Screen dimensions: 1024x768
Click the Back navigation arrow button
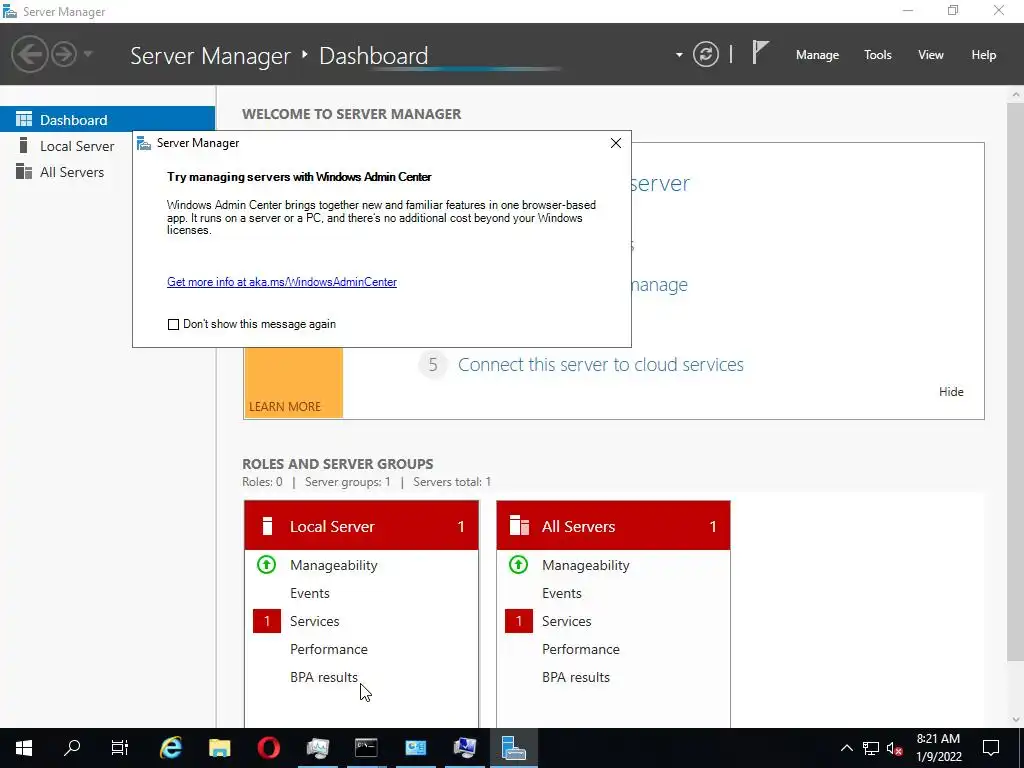[x=29, y=54]
